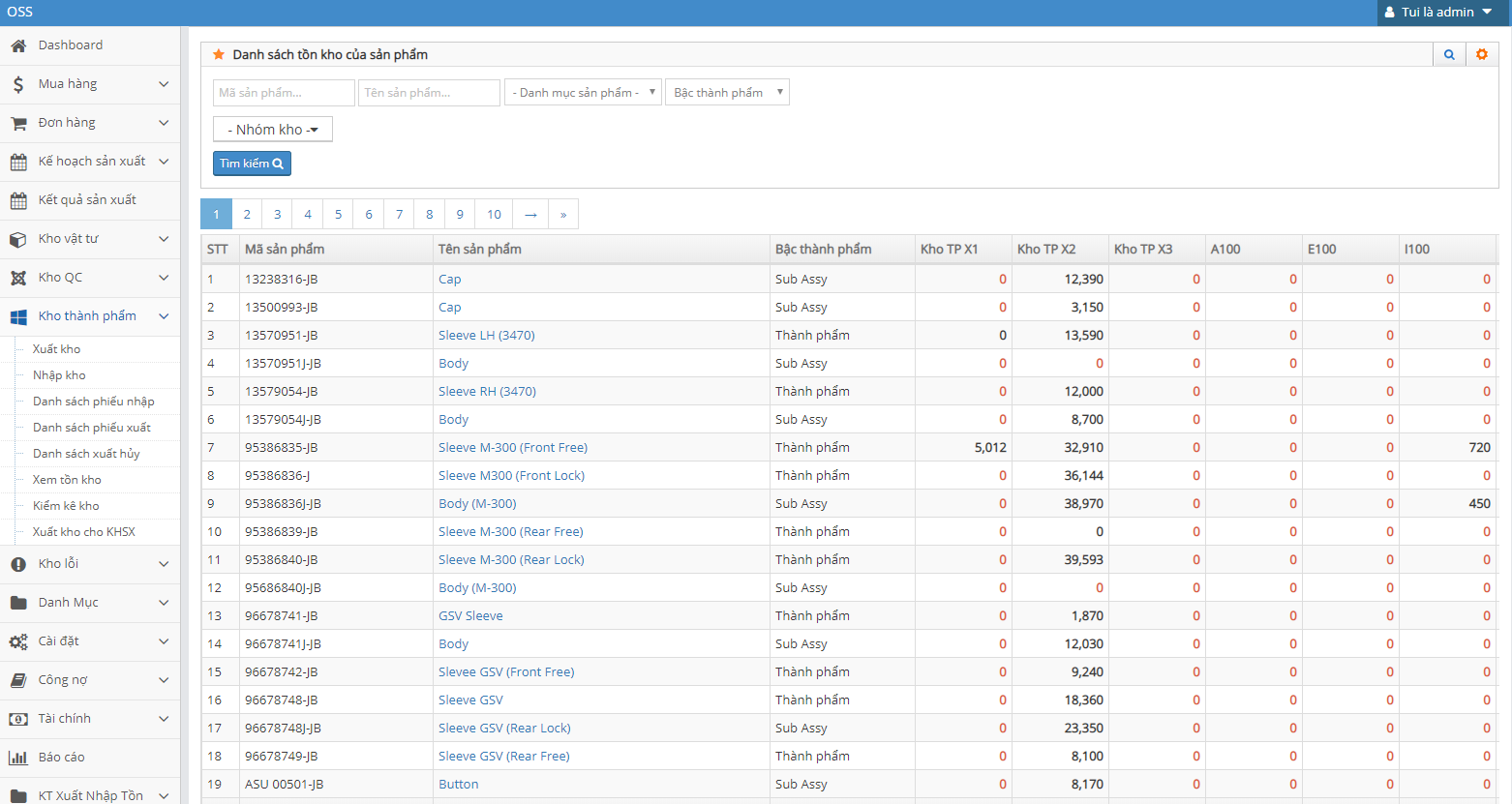The image size is (1512, 804).
Task: Click the search magnifier icon in panel header
Action: tap(1449, 54)
